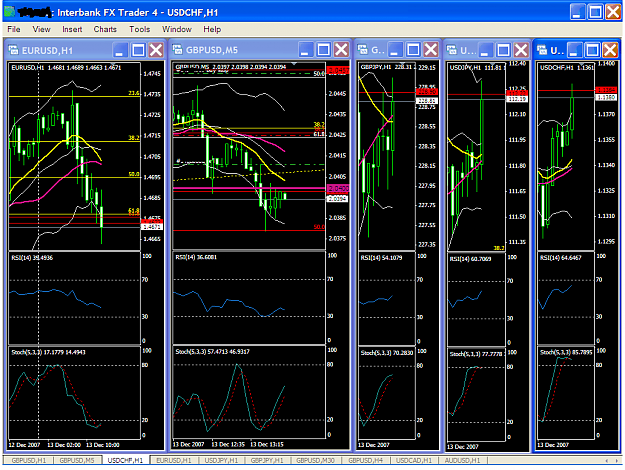Open the Window menu
Image resolution: width=625 pixels, height=470 pixels.
[177, 29]
